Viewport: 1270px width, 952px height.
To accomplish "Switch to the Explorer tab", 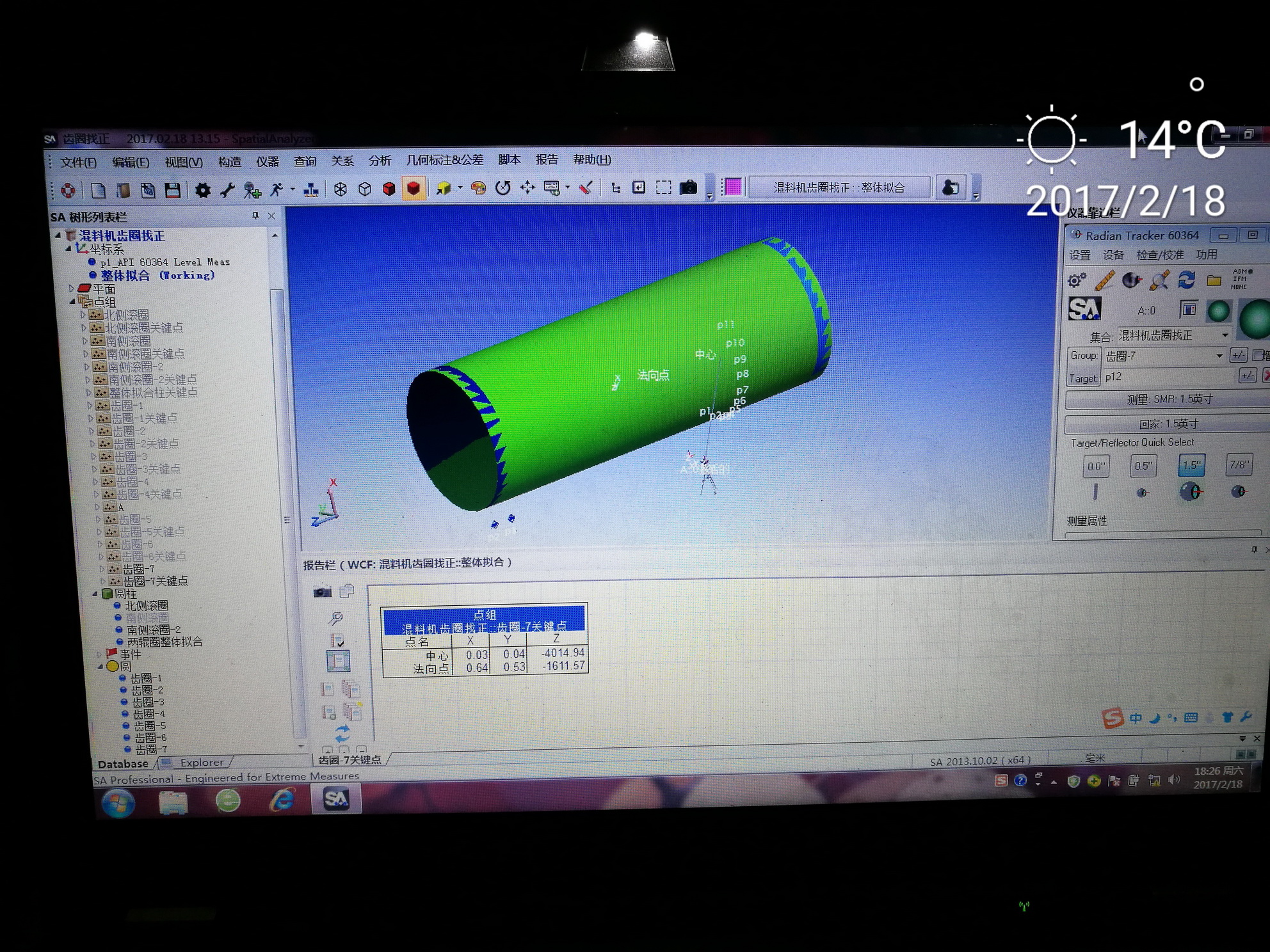I will (x=202, y=762).
